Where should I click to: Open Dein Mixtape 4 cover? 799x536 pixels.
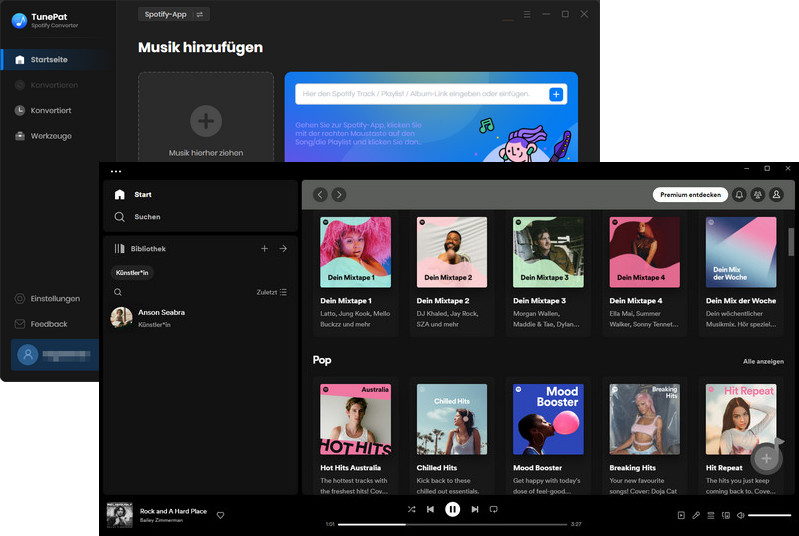(645, 252)
